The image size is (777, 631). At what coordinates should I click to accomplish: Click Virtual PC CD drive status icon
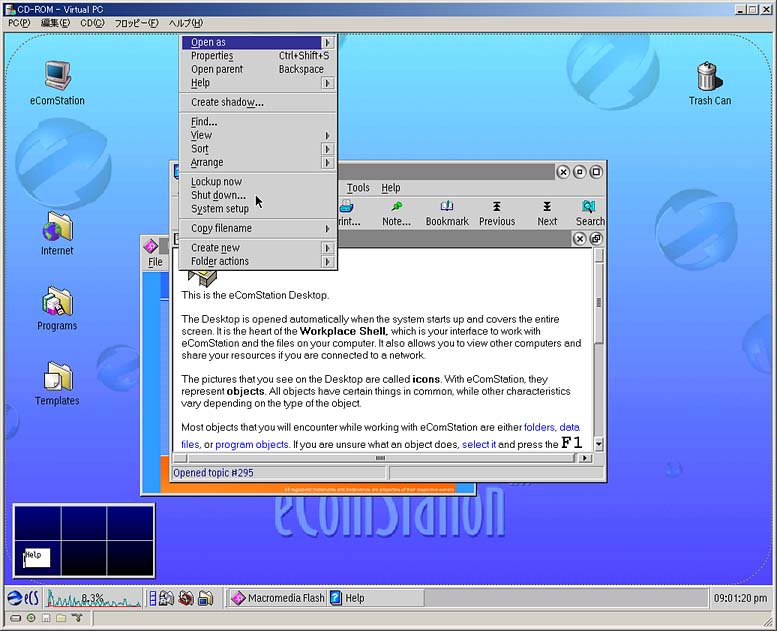click(x=31, y=618)
